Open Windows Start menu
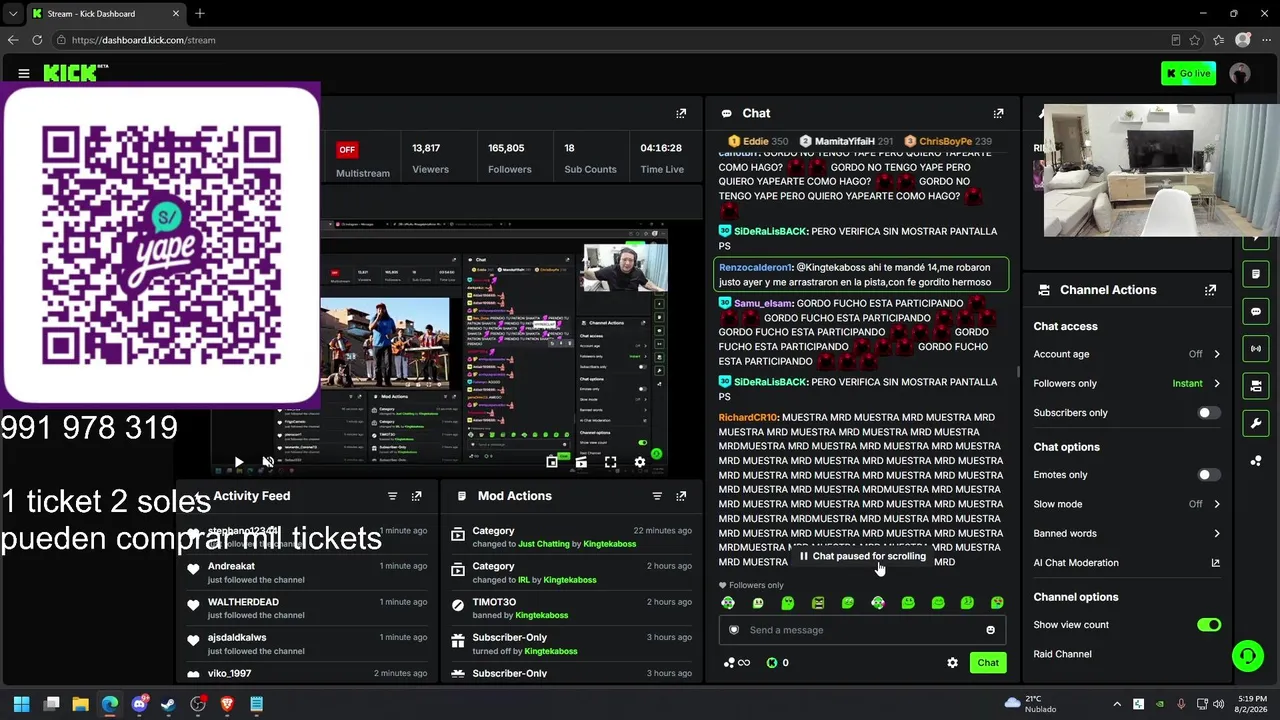 point(22,704)
